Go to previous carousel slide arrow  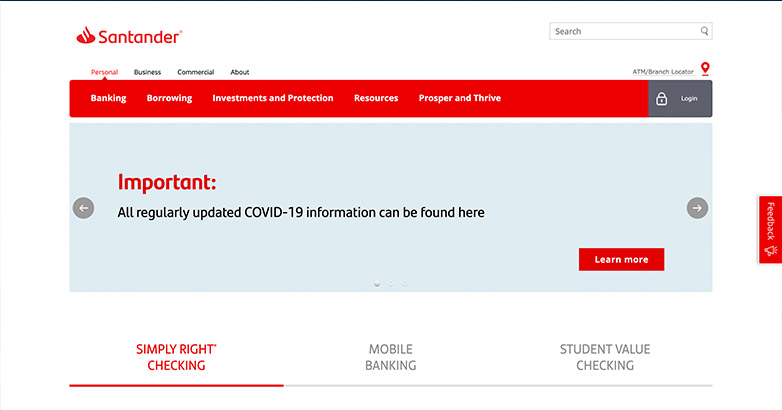pyautogui.click(x=84, y=208)
